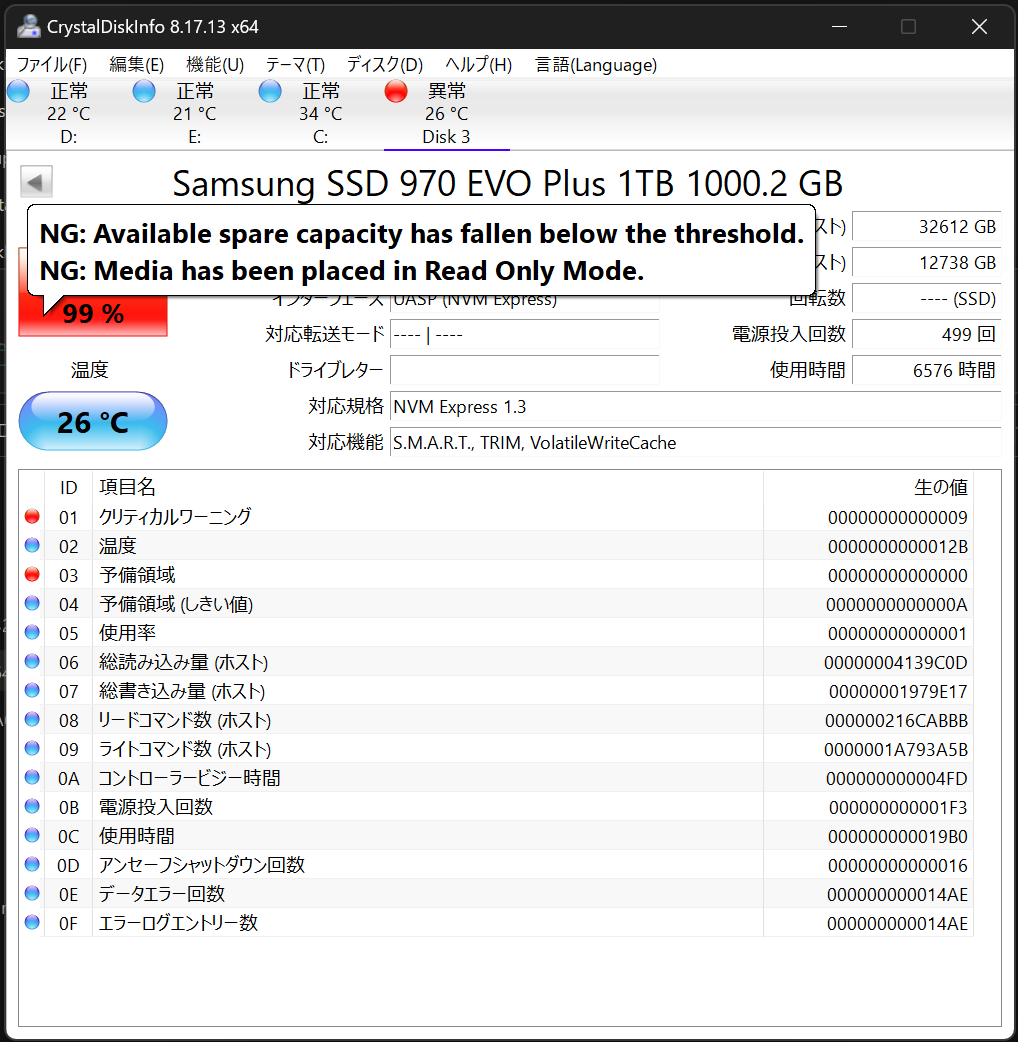Click the CrystalDiskInfo app icon in title bar
The height and width of the screenshot is (1042, 1018).
[x=29, y=27]
